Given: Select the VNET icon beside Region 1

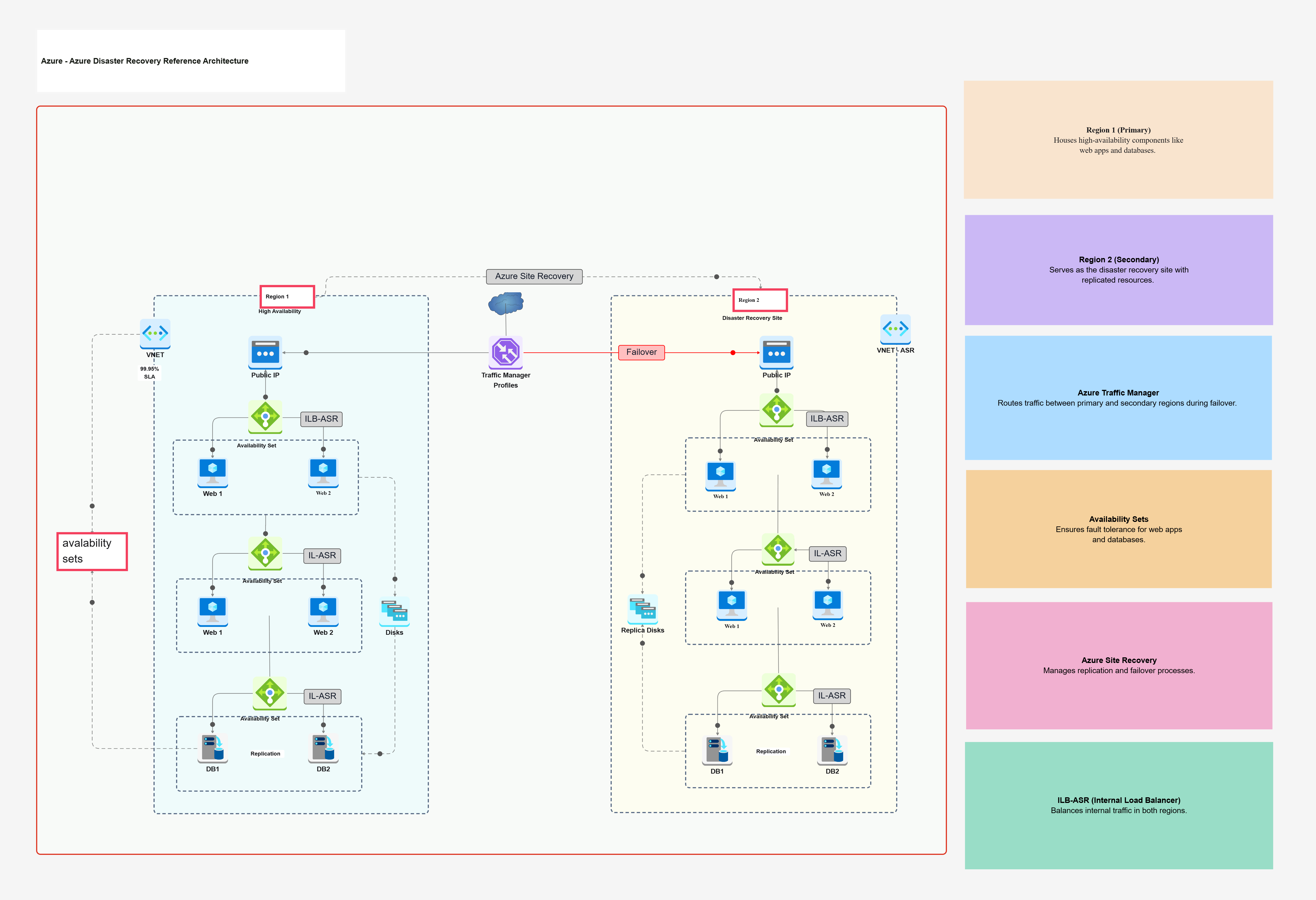Looking at the screenshot, I should (155, 334).
